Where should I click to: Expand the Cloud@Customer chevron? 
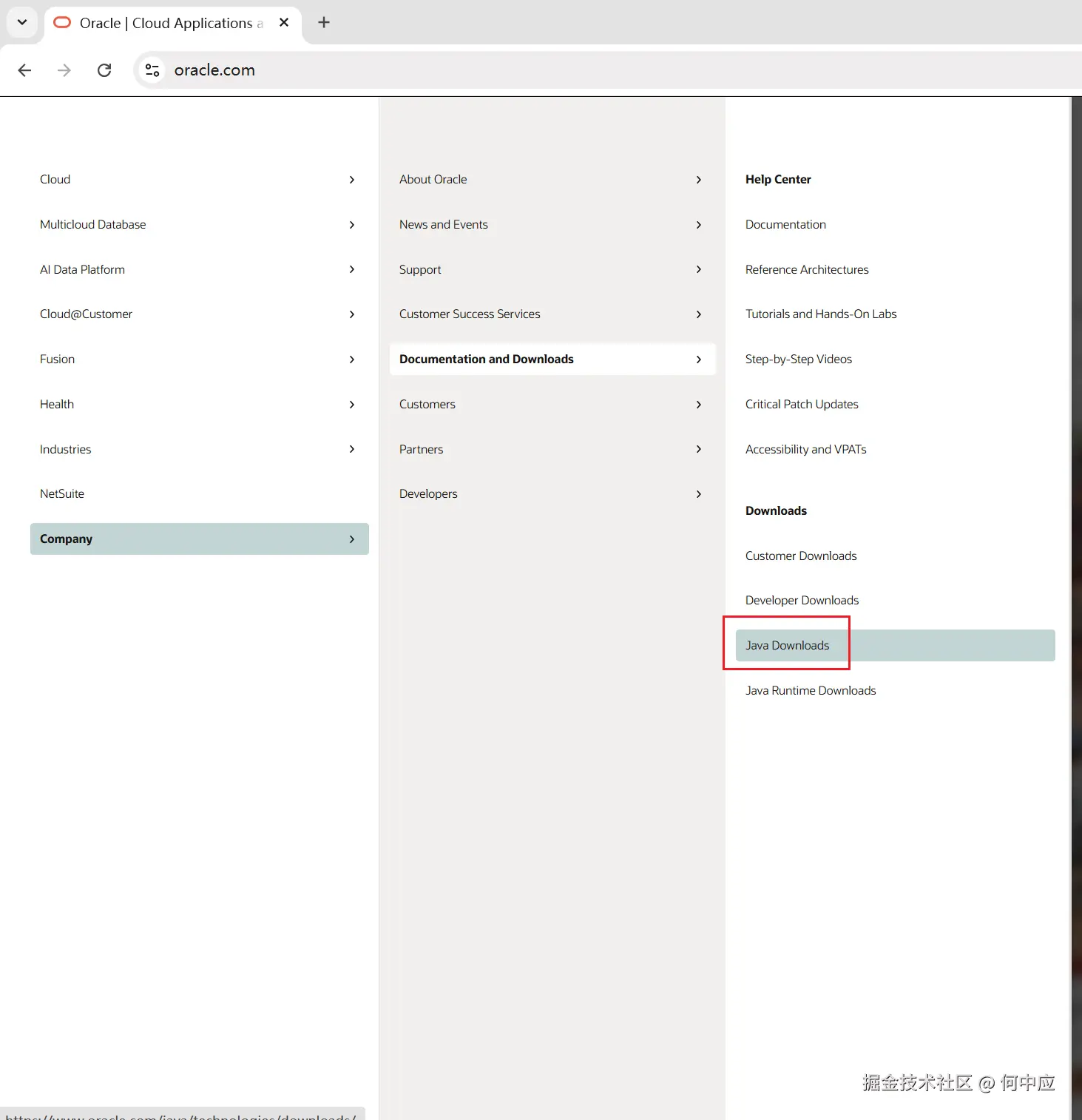point(352,314)
